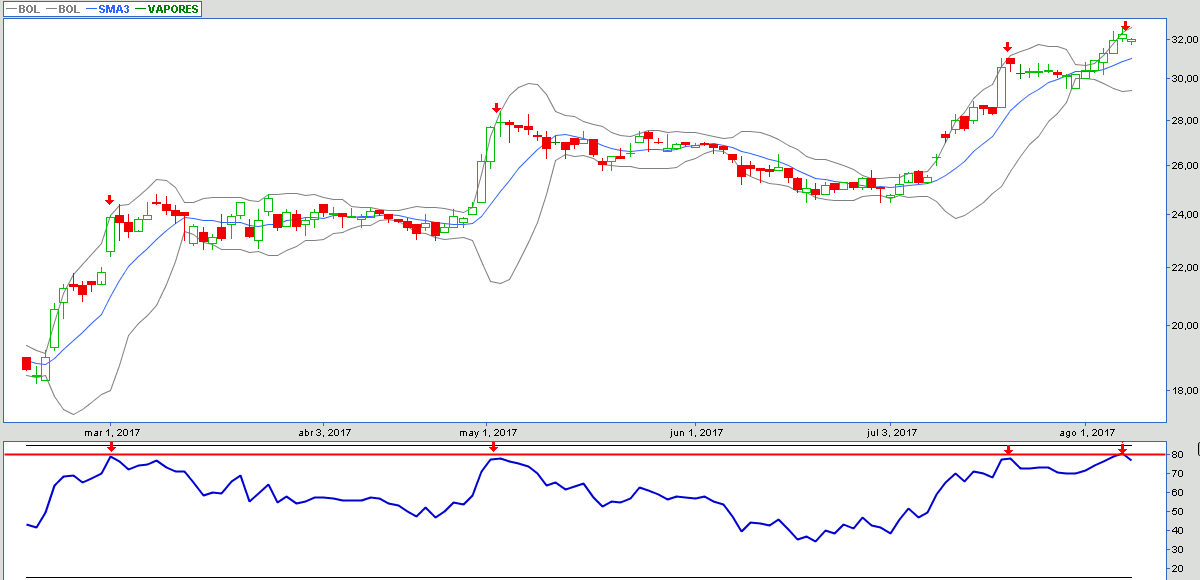Click the 'may 1, 2017' date label
This screenshot has width=1200, height=580.
coord(488,433)
